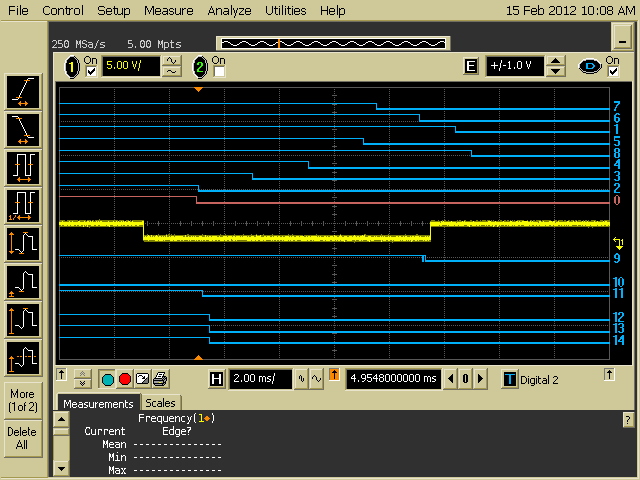
Task: Select the V average measurement icon
Action: [23, 358]
